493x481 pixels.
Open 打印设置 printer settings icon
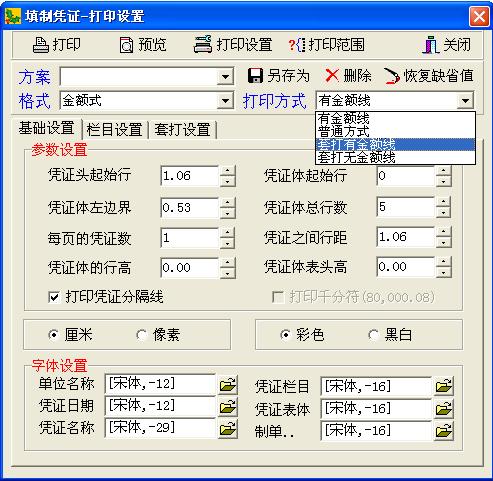coord(203,45)
